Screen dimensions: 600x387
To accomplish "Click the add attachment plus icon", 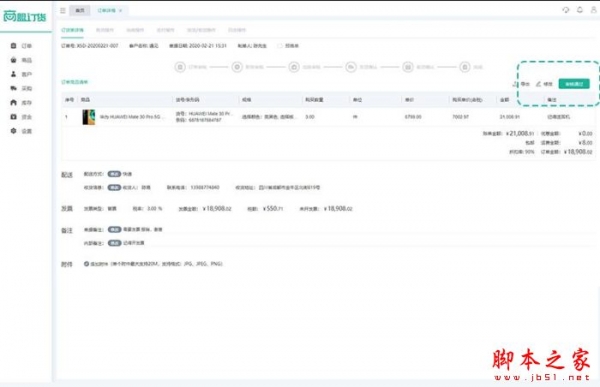I will [x=86, y=264].
